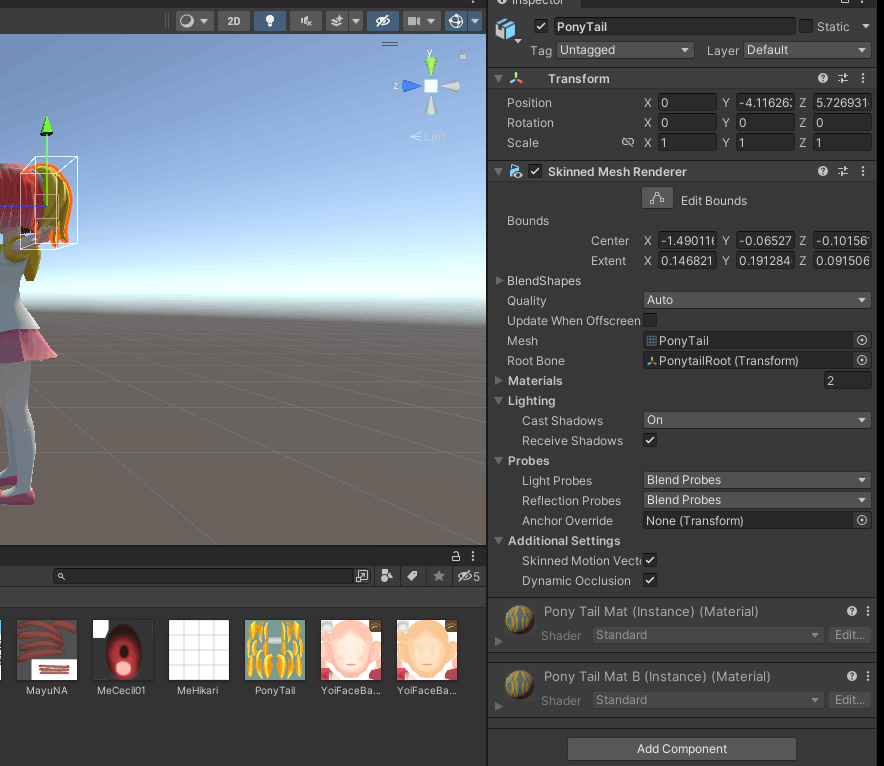Click Edit button for Pony Tail Mat B
The image size is (884, 766).
point(850,700)
